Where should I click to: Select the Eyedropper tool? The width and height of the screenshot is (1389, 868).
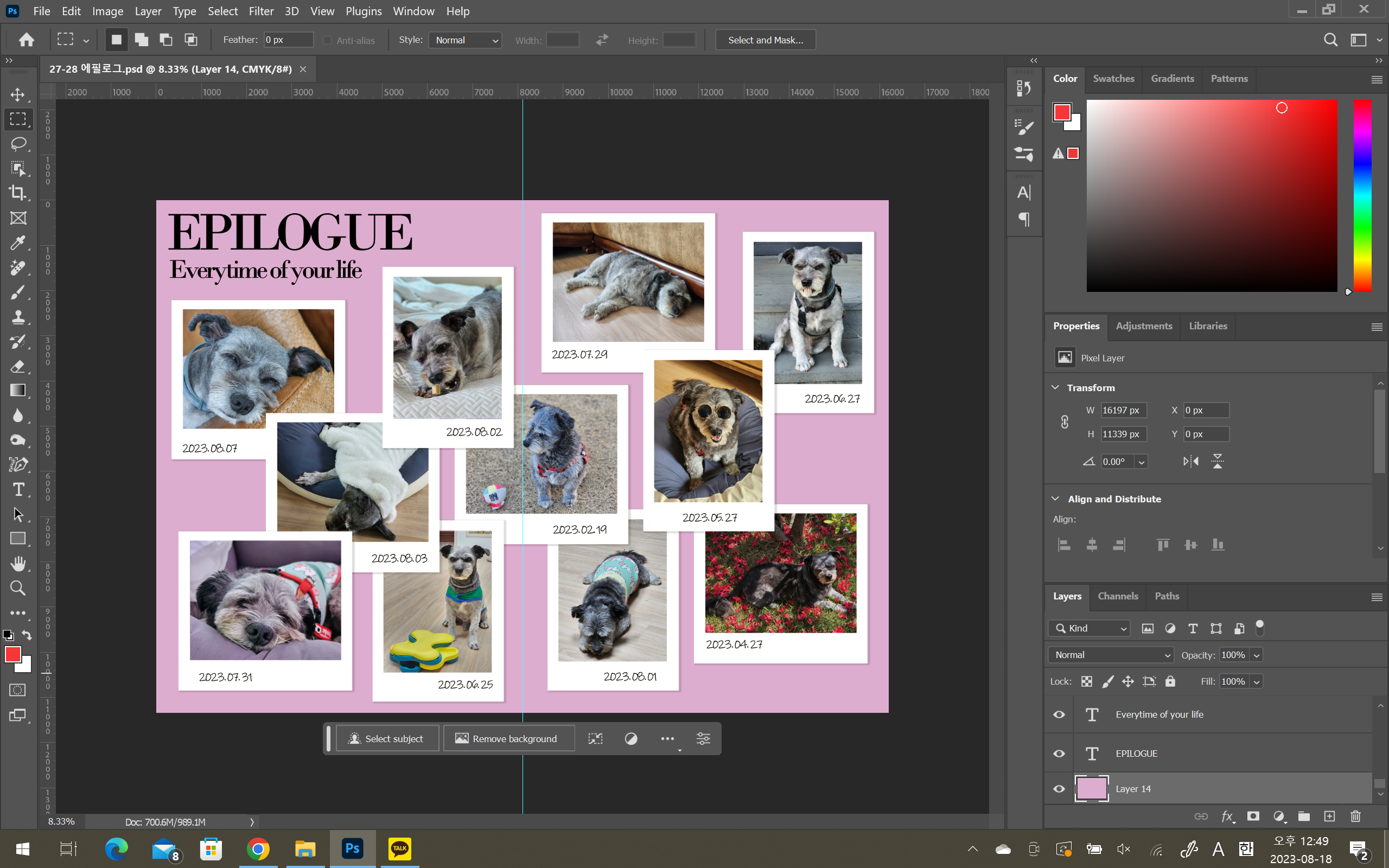tap(18, 243)
